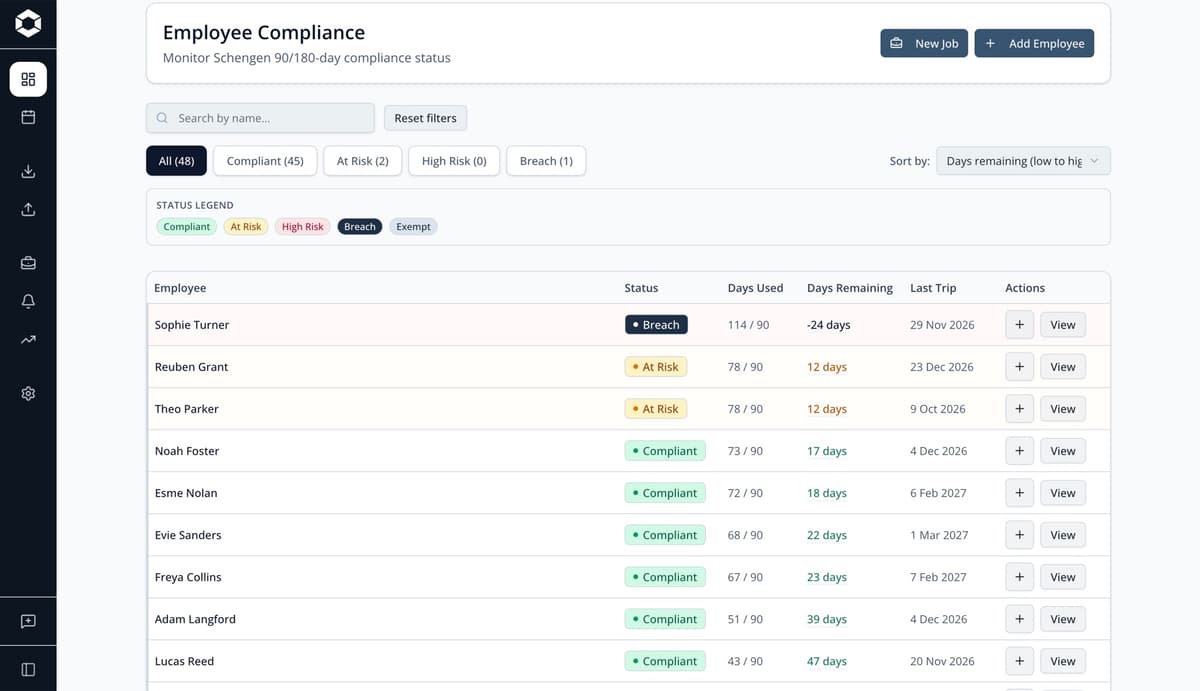Open the briefcase jobs icon in sidebar

28,263
